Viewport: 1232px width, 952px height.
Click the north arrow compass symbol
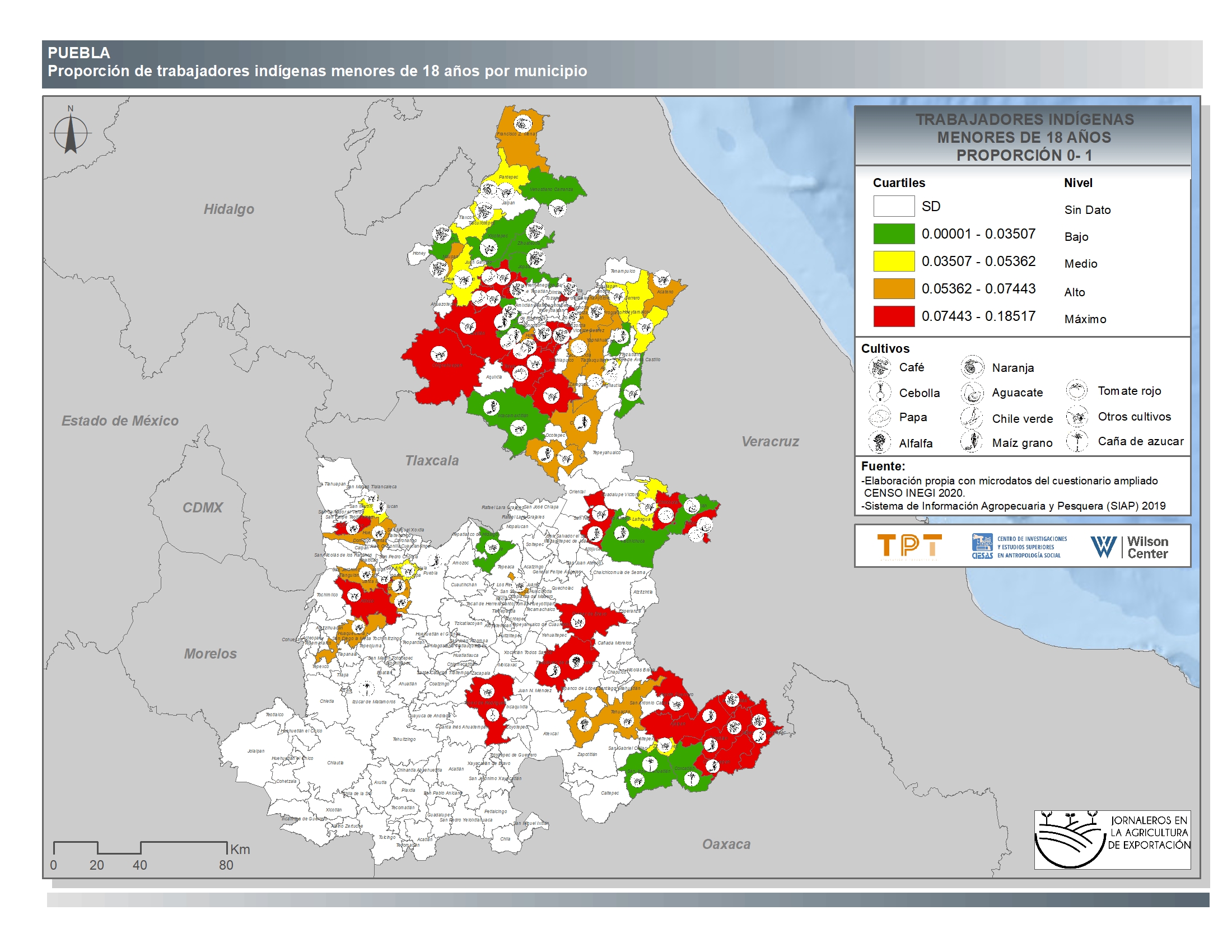(71, 133)
